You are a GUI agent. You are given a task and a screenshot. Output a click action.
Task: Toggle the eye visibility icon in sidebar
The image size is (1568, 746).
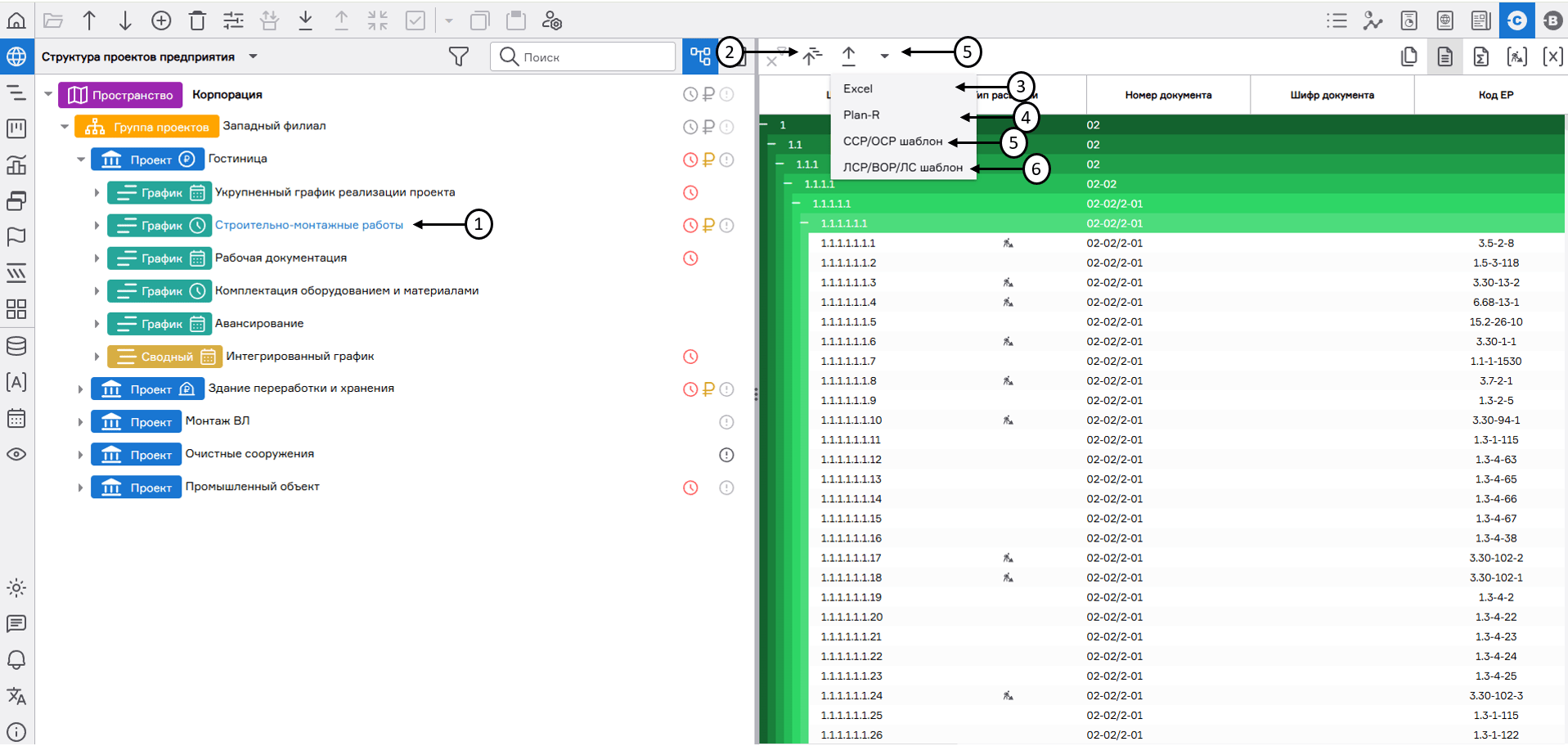click(16, 455)
